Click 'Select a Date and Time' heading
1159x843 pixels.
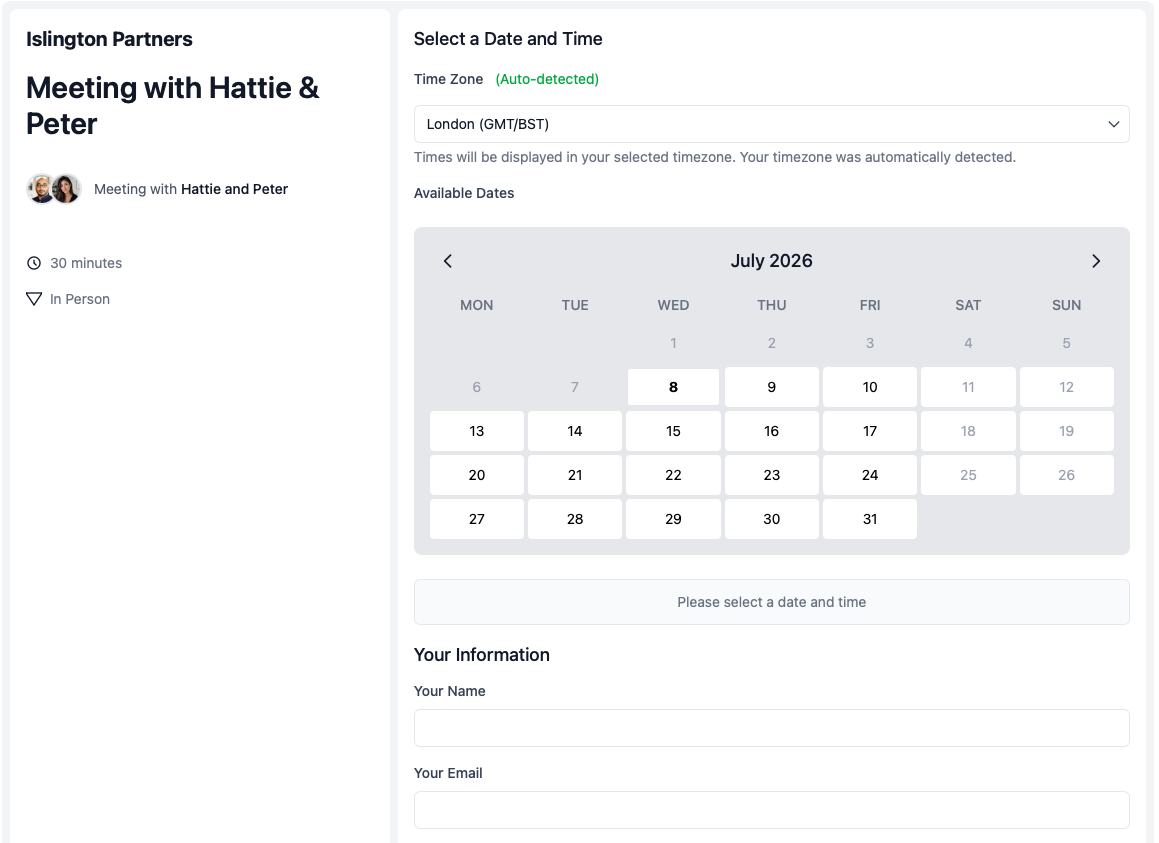click(508, 39)
